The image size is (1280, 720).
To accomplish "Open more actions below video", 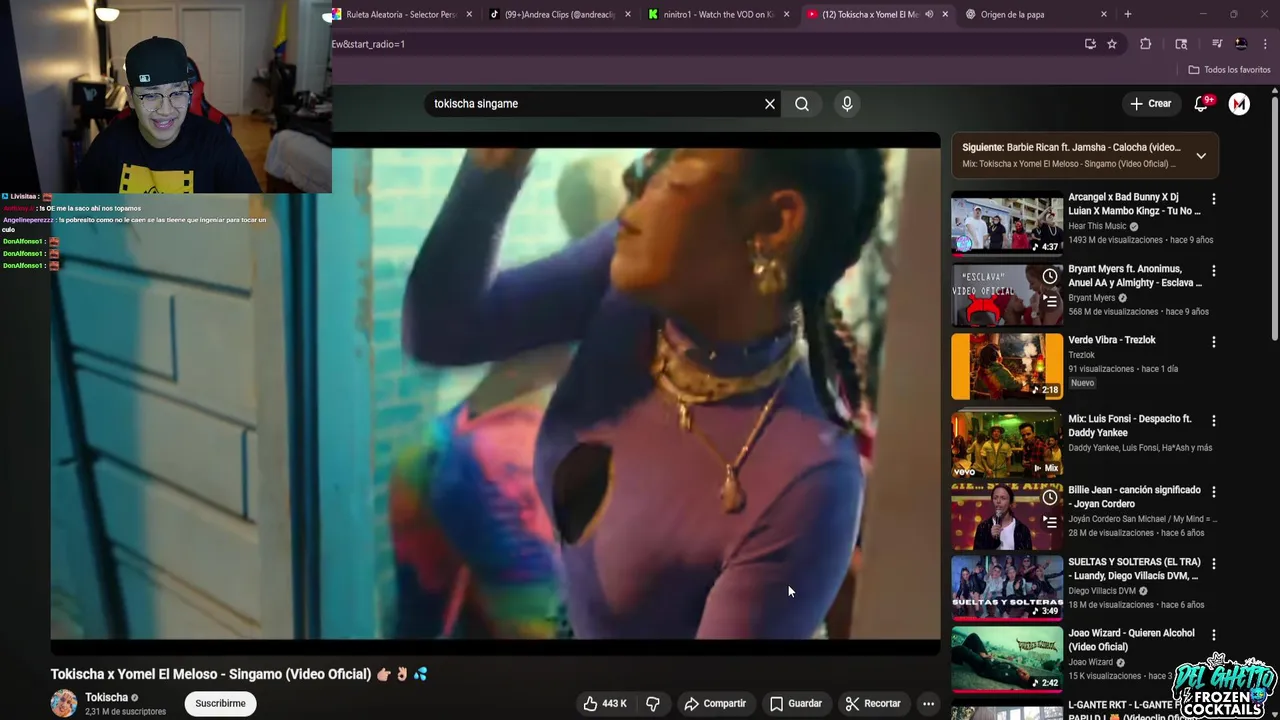I will coord(928,704).
